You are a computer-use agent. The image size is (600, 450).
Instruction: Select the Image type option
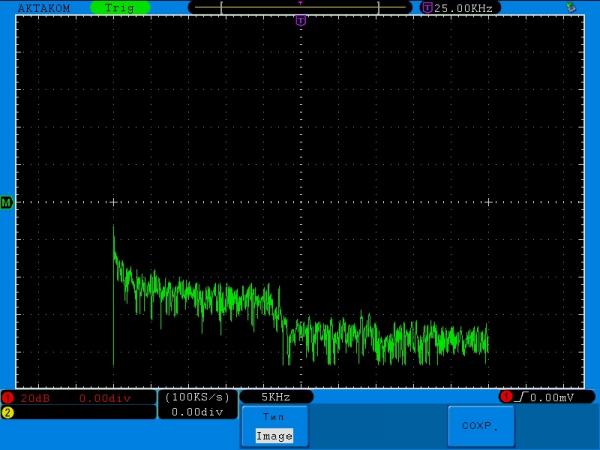[274, 436]
